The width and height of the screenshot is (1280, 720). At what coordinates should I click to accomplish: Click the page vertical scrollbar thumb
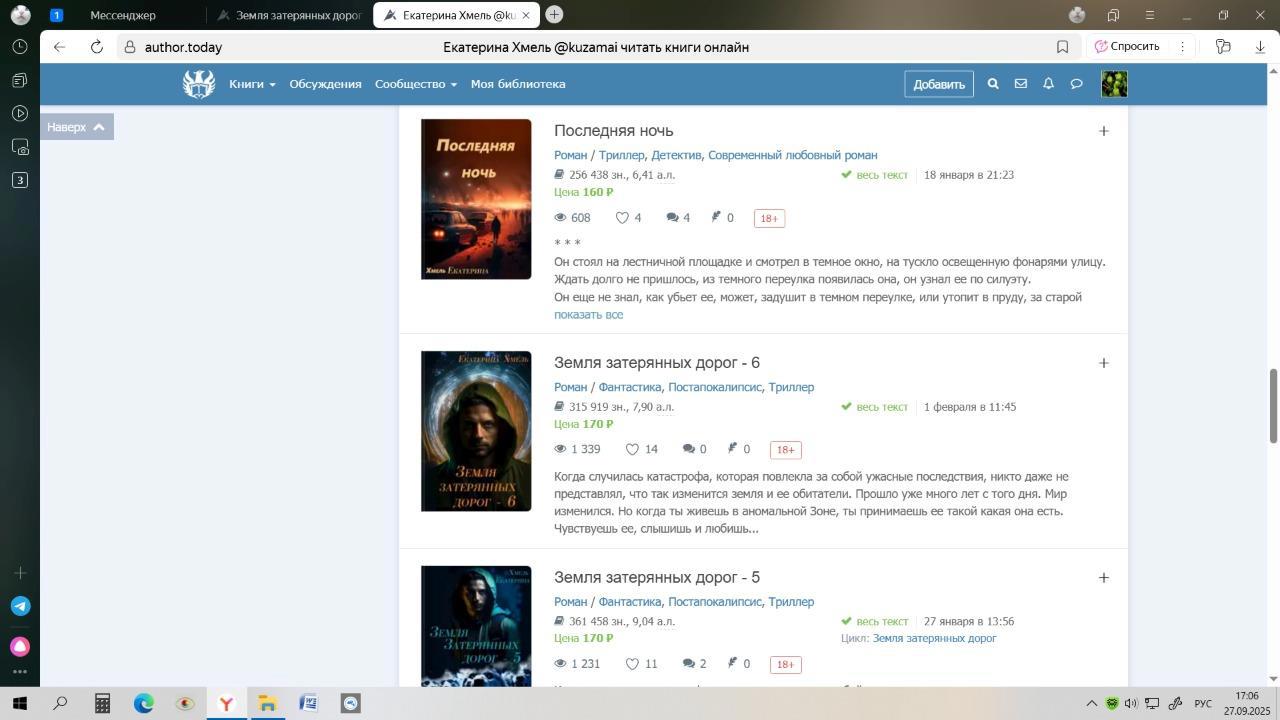click(x=1273, y=405)
